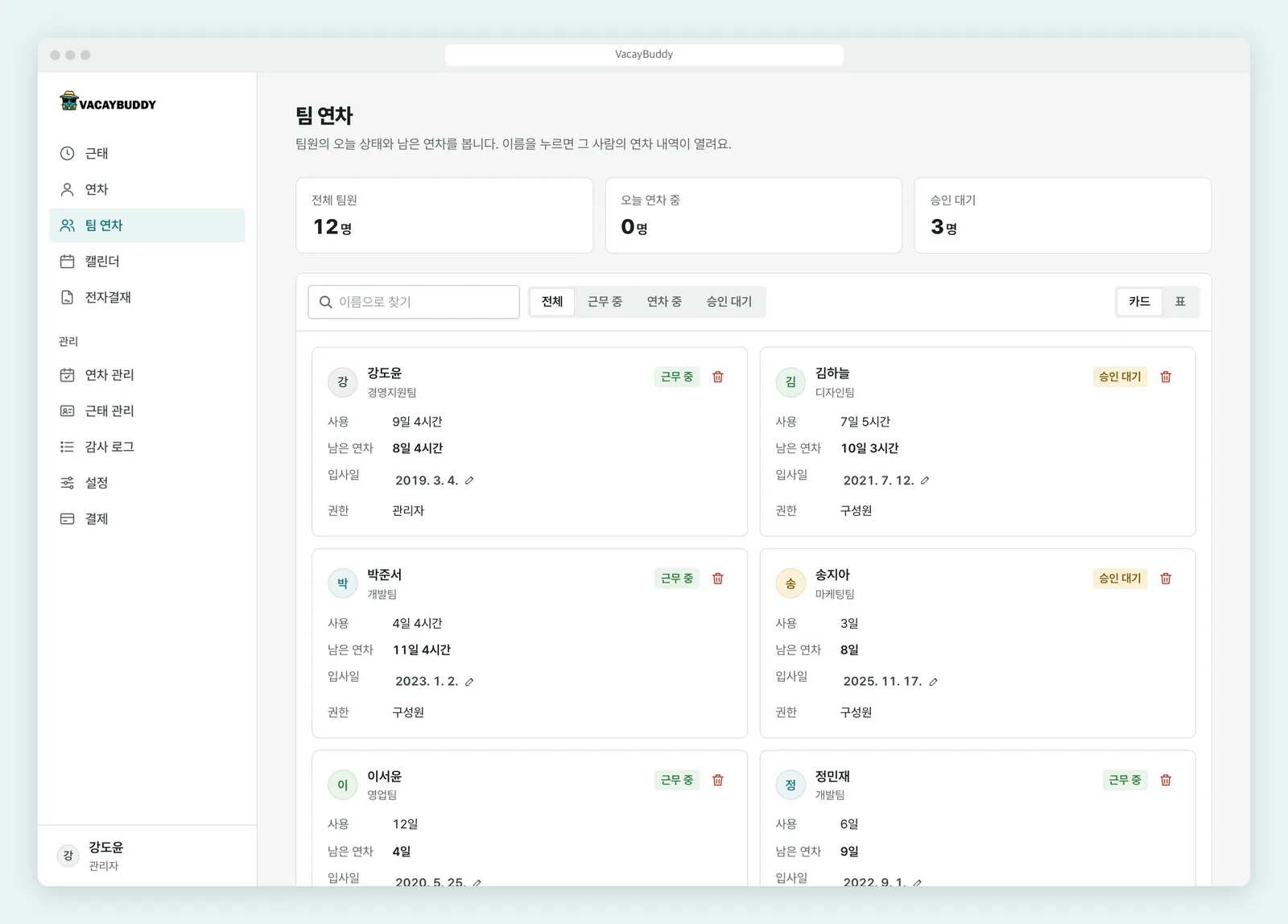The height and width of the screenshot is (924, 1288).
Task: Edit 김하늘's hire date with the pencil icon
Action: pyautogui.click(x=925, y=481)
